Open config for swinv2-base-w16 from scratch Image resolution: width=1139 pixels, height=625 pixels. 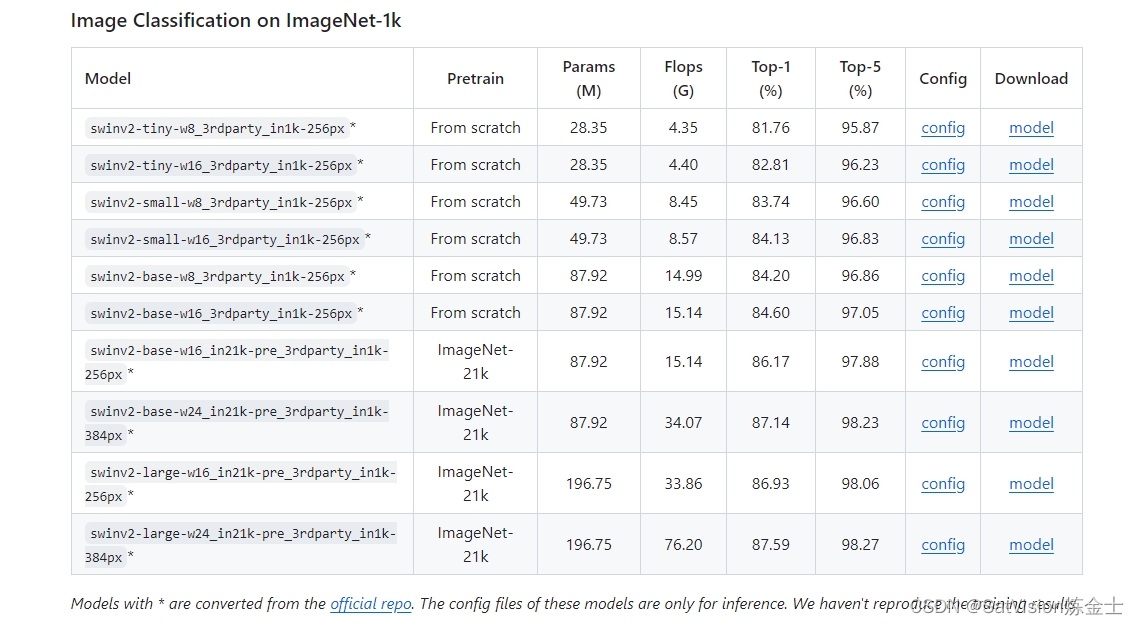tap(943, 313)
